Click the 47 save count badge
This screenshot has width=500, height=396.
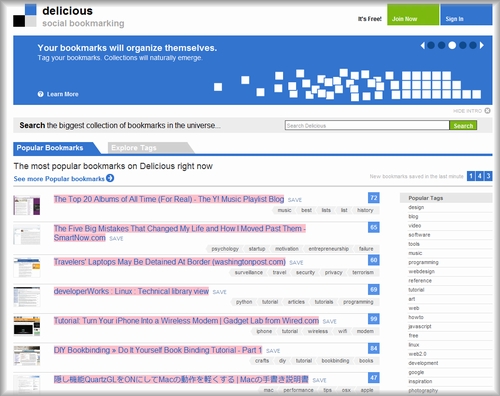pyautogui.click(x=374, y=378)
